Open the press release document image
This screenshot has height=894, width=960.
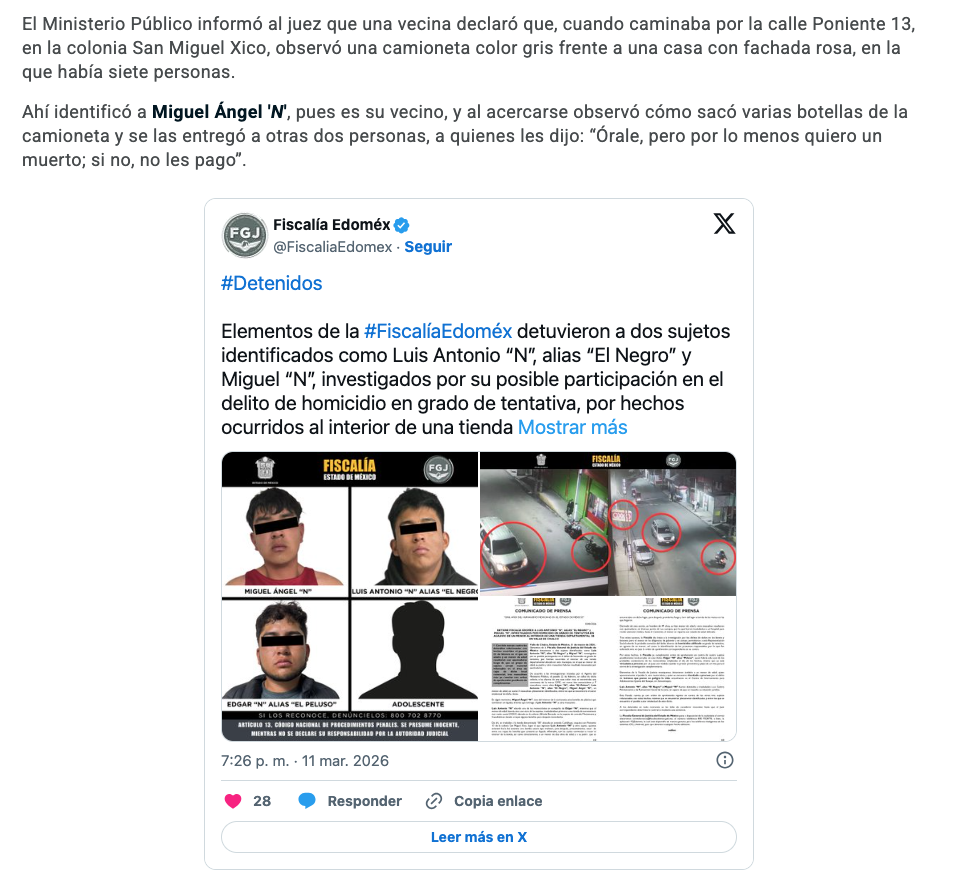coord(608,669)
